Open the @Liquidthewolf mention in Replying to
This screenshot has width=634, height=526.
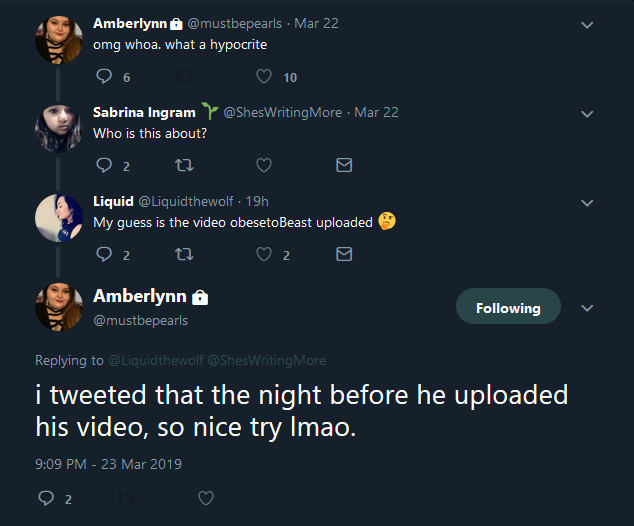(x=156, y=360)
